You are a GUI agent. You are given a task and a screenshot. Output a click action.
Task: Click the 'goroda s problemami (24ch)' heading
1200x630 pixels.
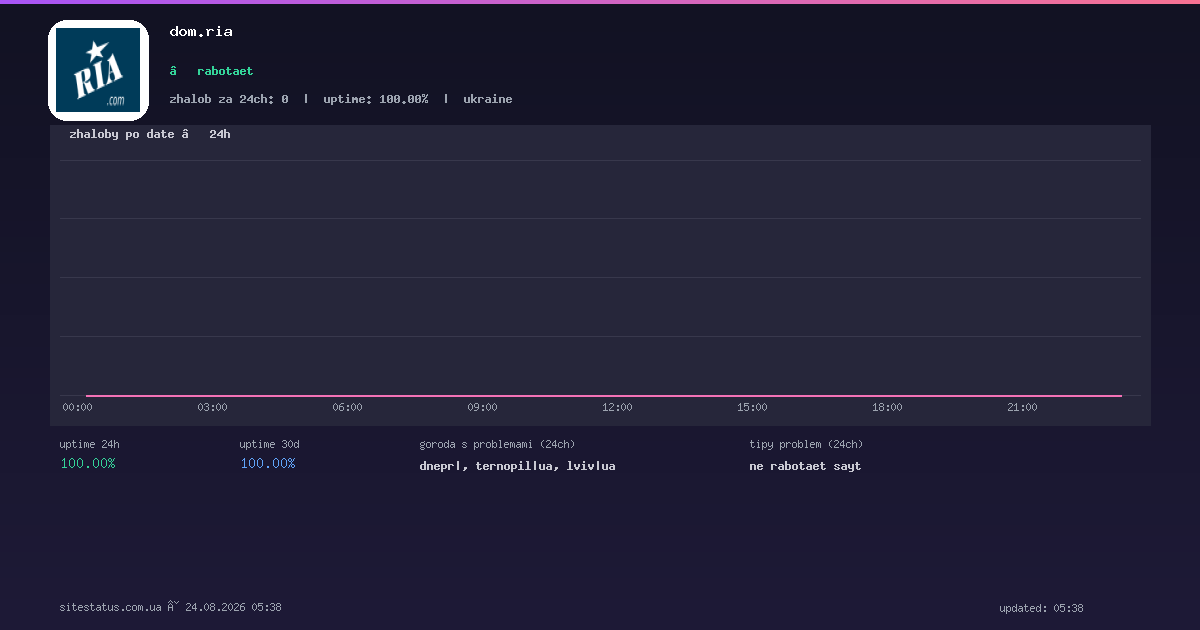(x=497, y=444)
